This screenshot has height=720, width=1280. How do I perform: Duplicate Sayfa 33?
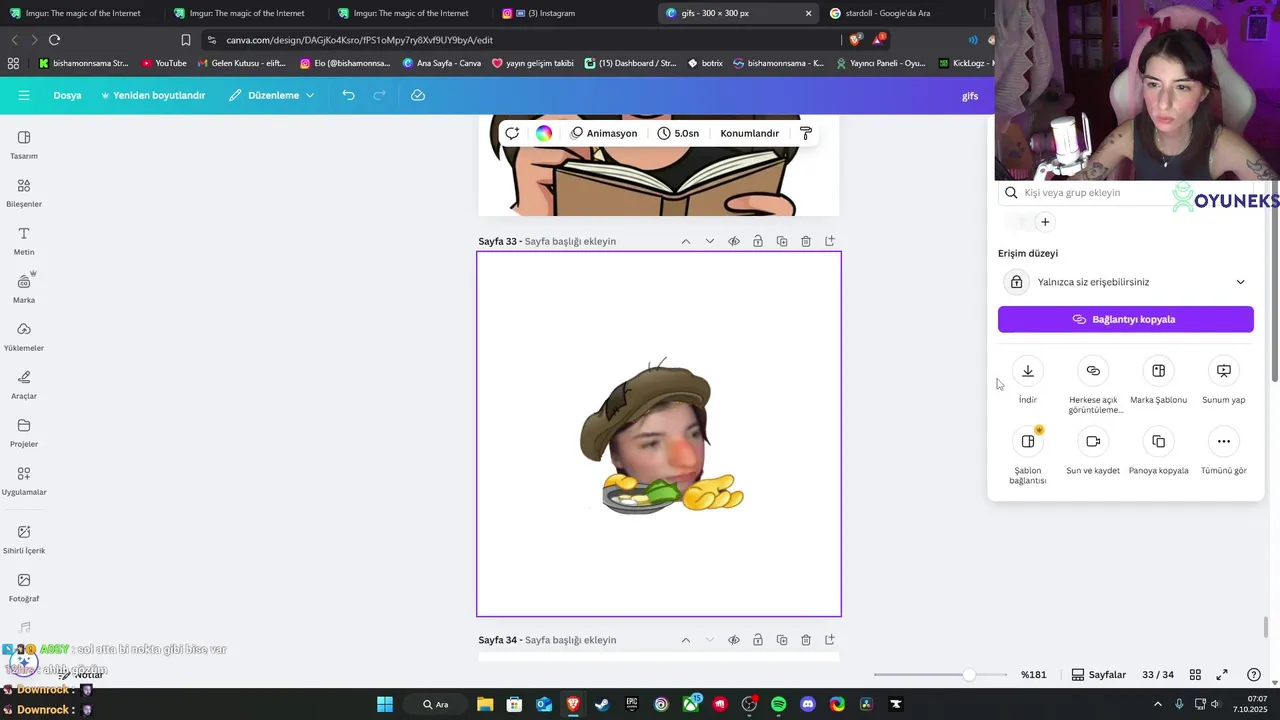(782, 241)
